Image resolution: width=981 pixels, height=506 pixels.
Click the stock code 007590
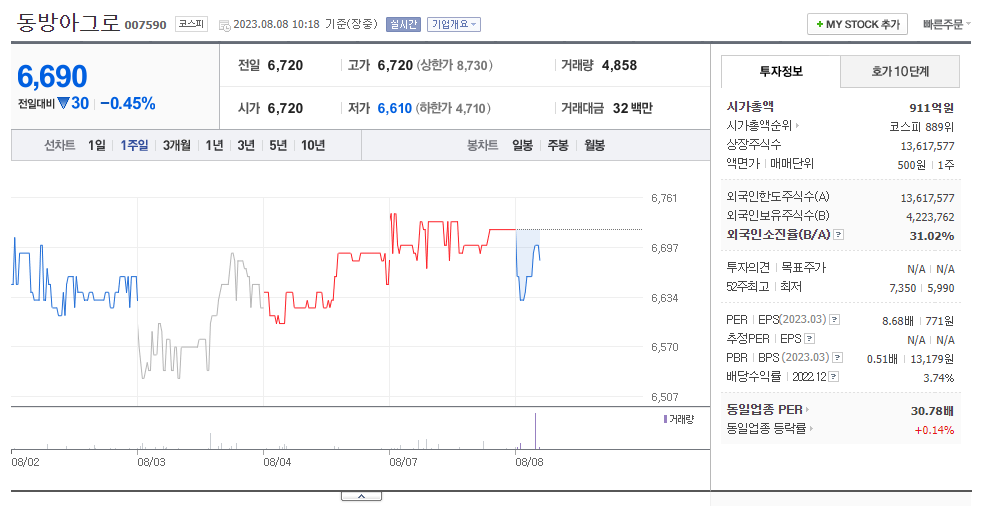(145, 25)
